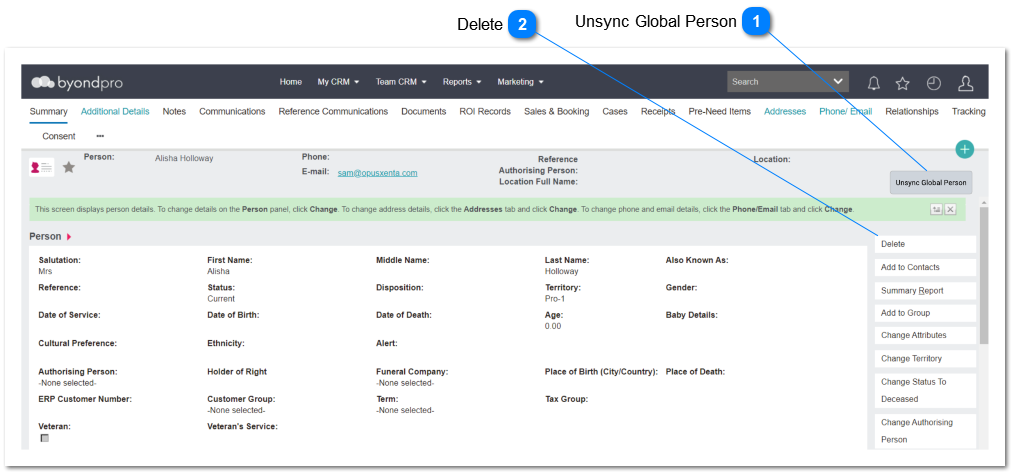Open the Tracking tab
This screenshot has width=1014, height=475.
969,112
